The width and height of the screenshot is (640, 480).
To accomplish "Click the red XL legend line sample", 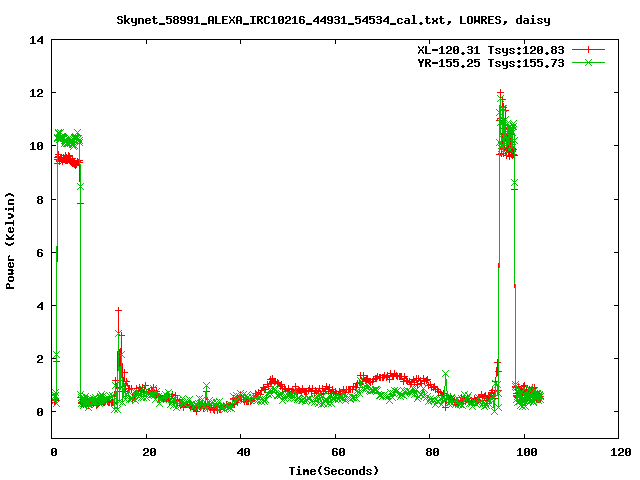I will pos(588,50).
